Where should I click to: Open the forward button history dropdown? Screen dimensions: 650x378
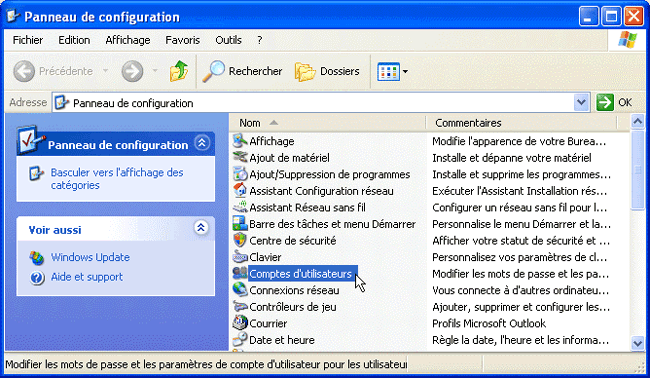point(155,71)
